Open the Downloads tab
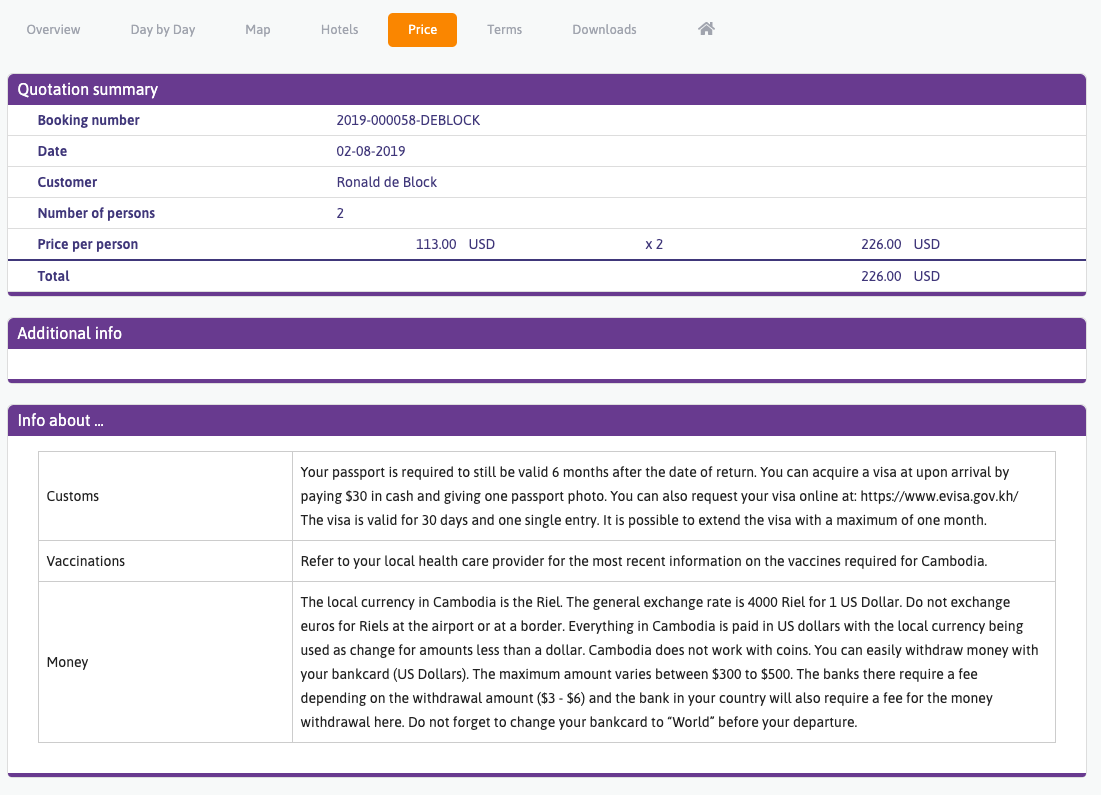The width and height of the screenshot is (1101, 795). pyautogui.click(x=604, y=29)
